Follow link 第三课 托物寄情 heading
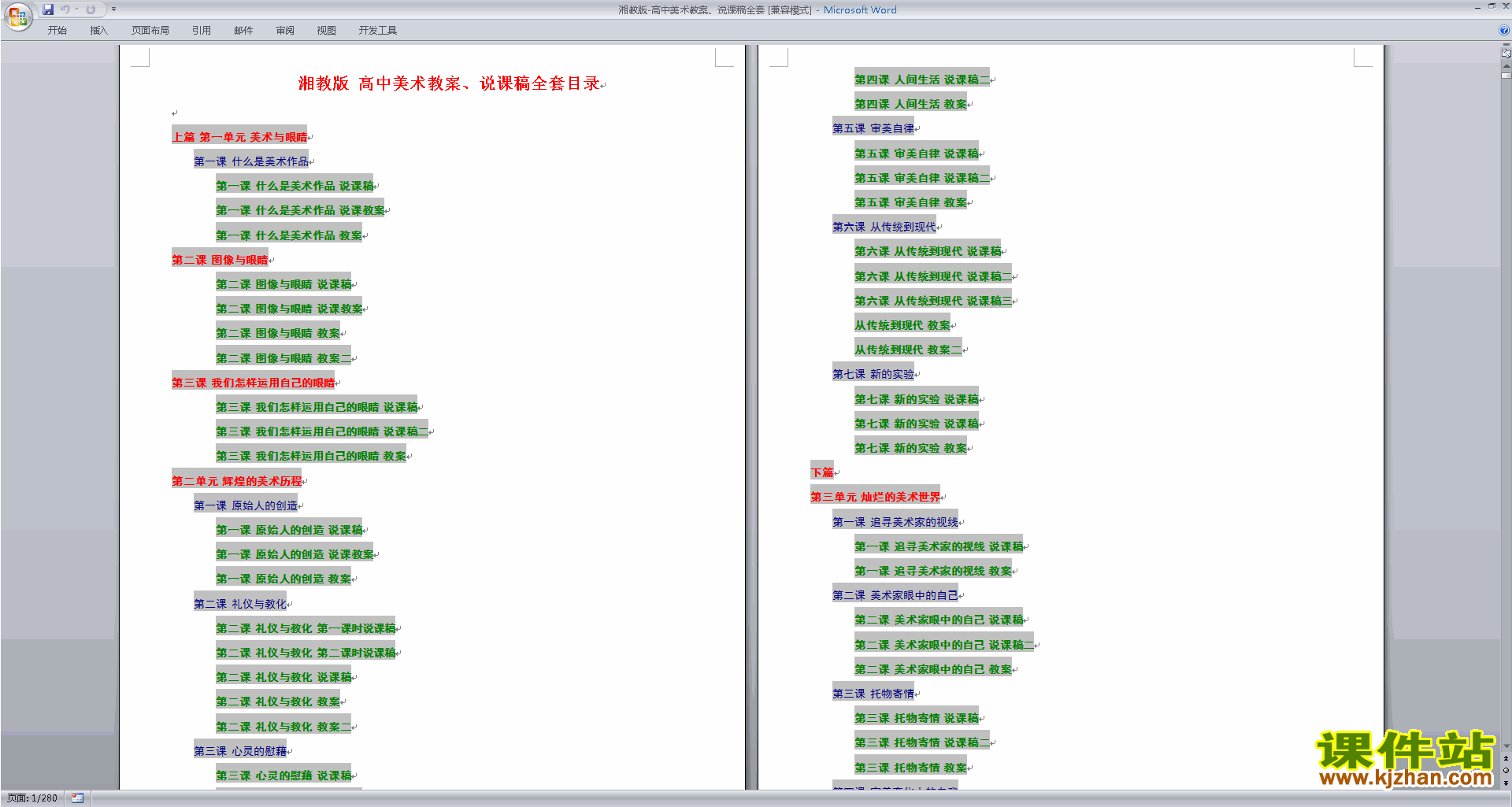1512x807 pixels. (x=873, y=694)
